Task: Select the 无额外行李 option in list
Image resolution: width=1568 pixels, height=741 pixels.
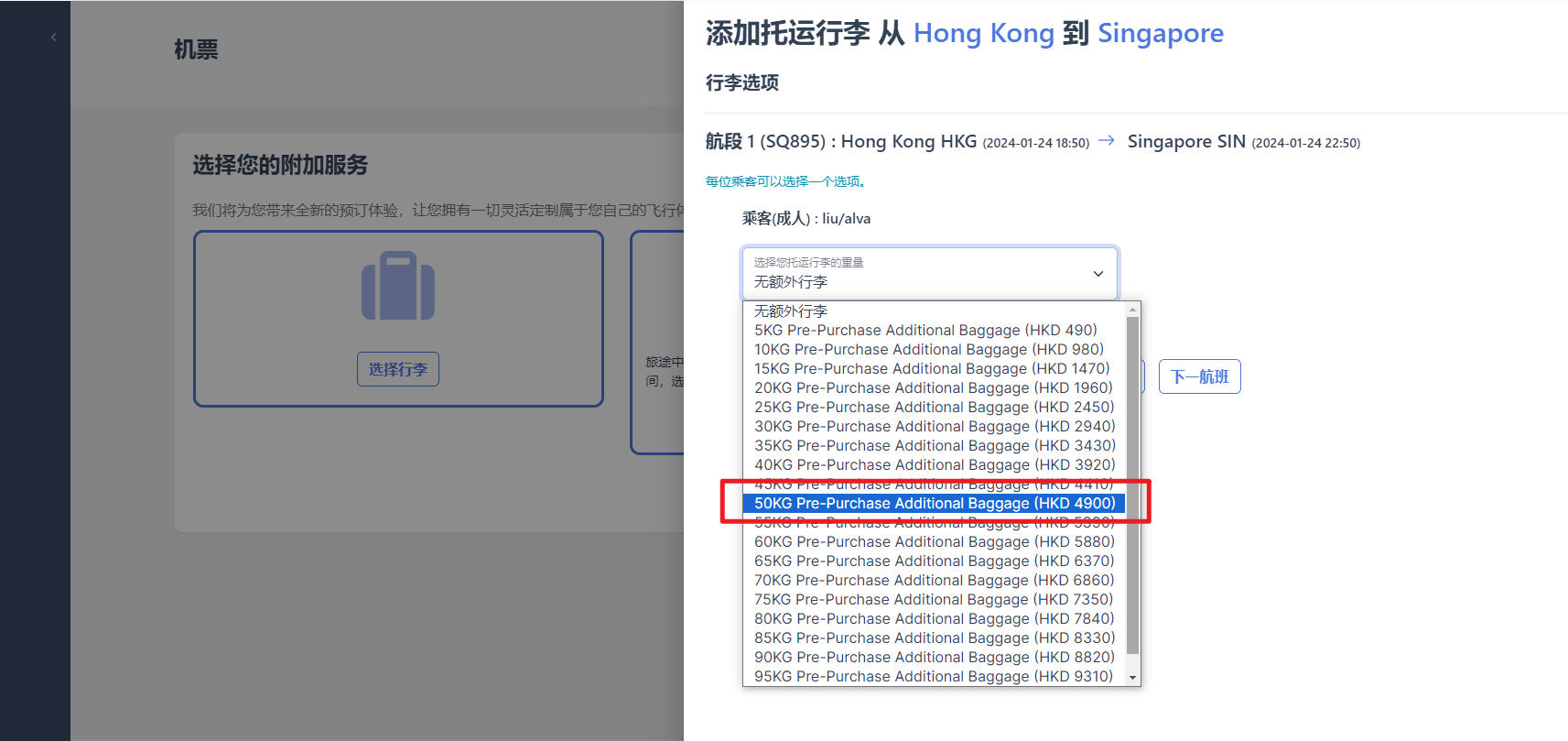Action: click(x=791, y=311)
